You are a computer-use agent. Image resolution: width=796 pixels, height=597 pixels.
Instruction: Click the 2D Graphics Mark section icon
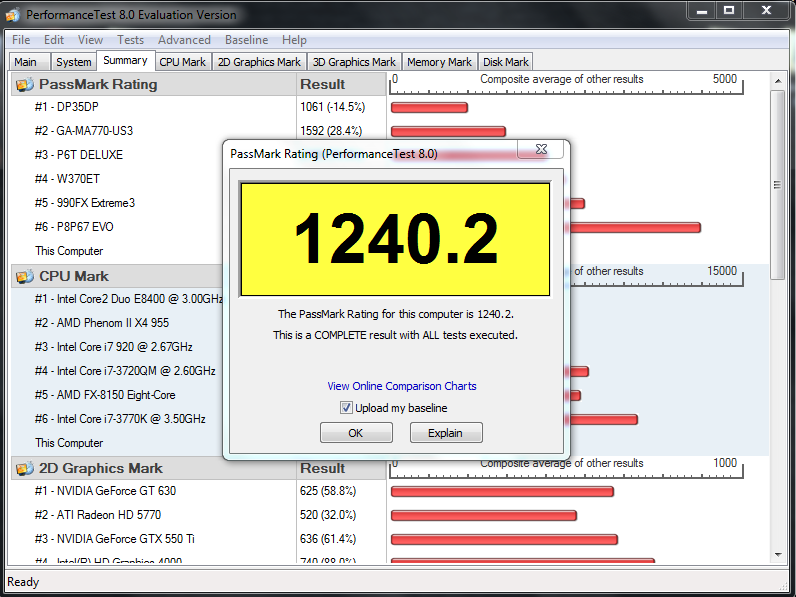pyautogui.click(x=24, y=469)
